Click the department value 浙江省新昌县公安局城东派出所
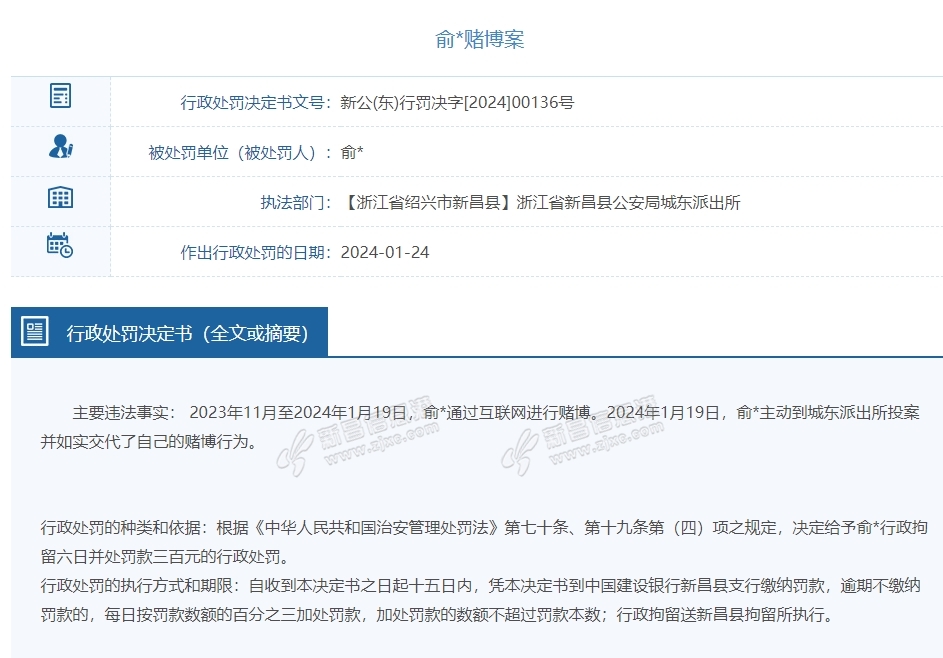Screen dimensions: 943x658 (628, 202)
